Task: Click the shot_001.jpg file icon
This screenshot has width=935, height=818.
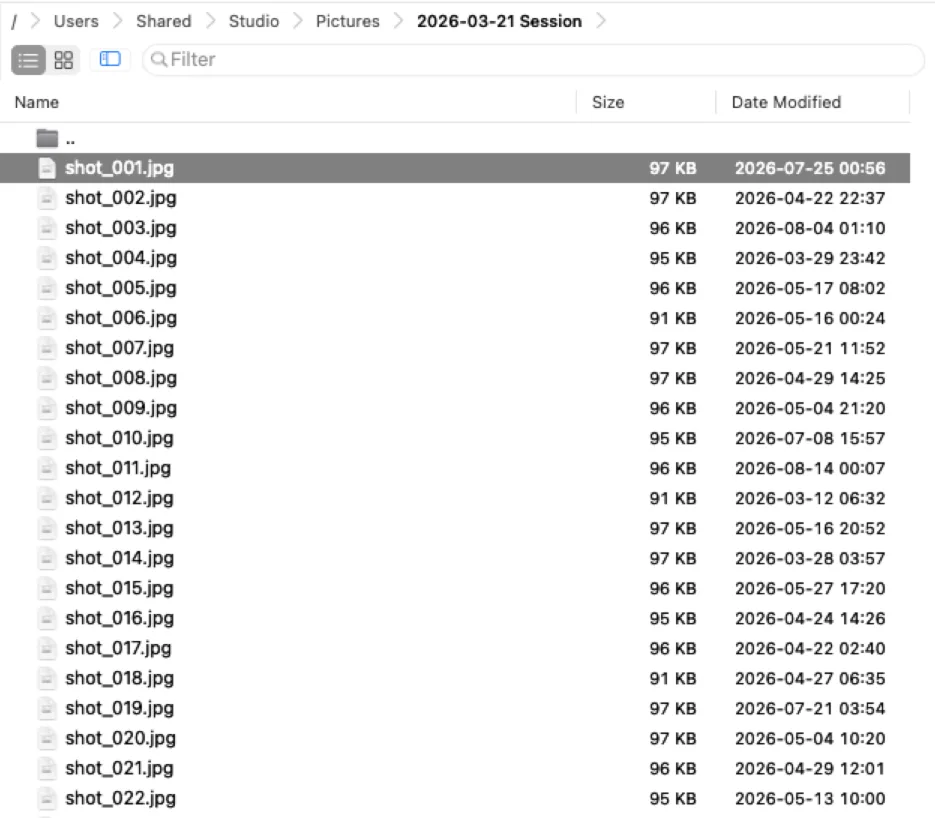Action: (x=47, y=168)
